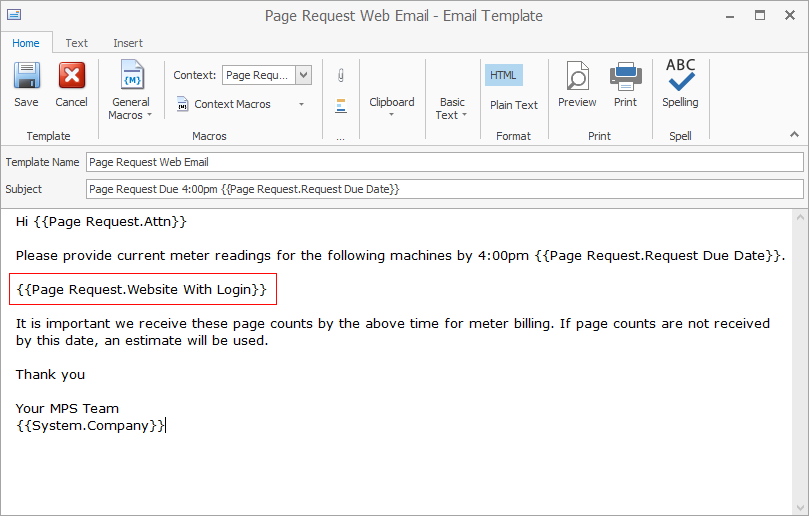Click the paperclip attachment icon

341,75
